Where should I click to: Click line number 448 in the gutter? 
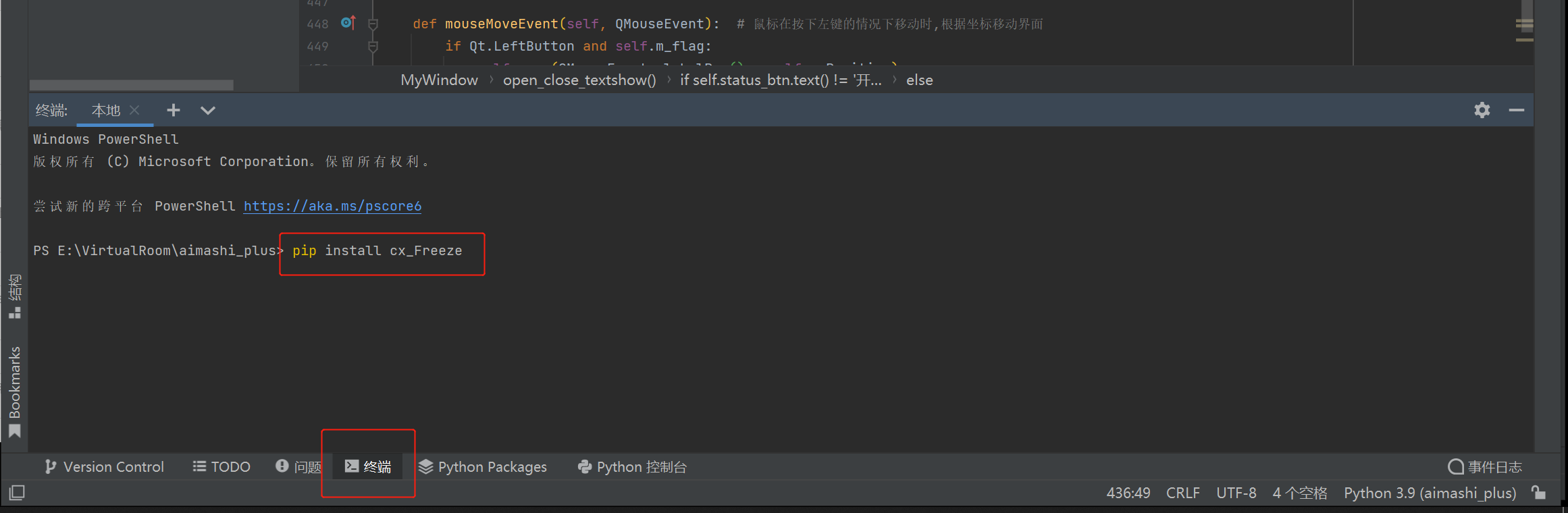click(317, 24)
